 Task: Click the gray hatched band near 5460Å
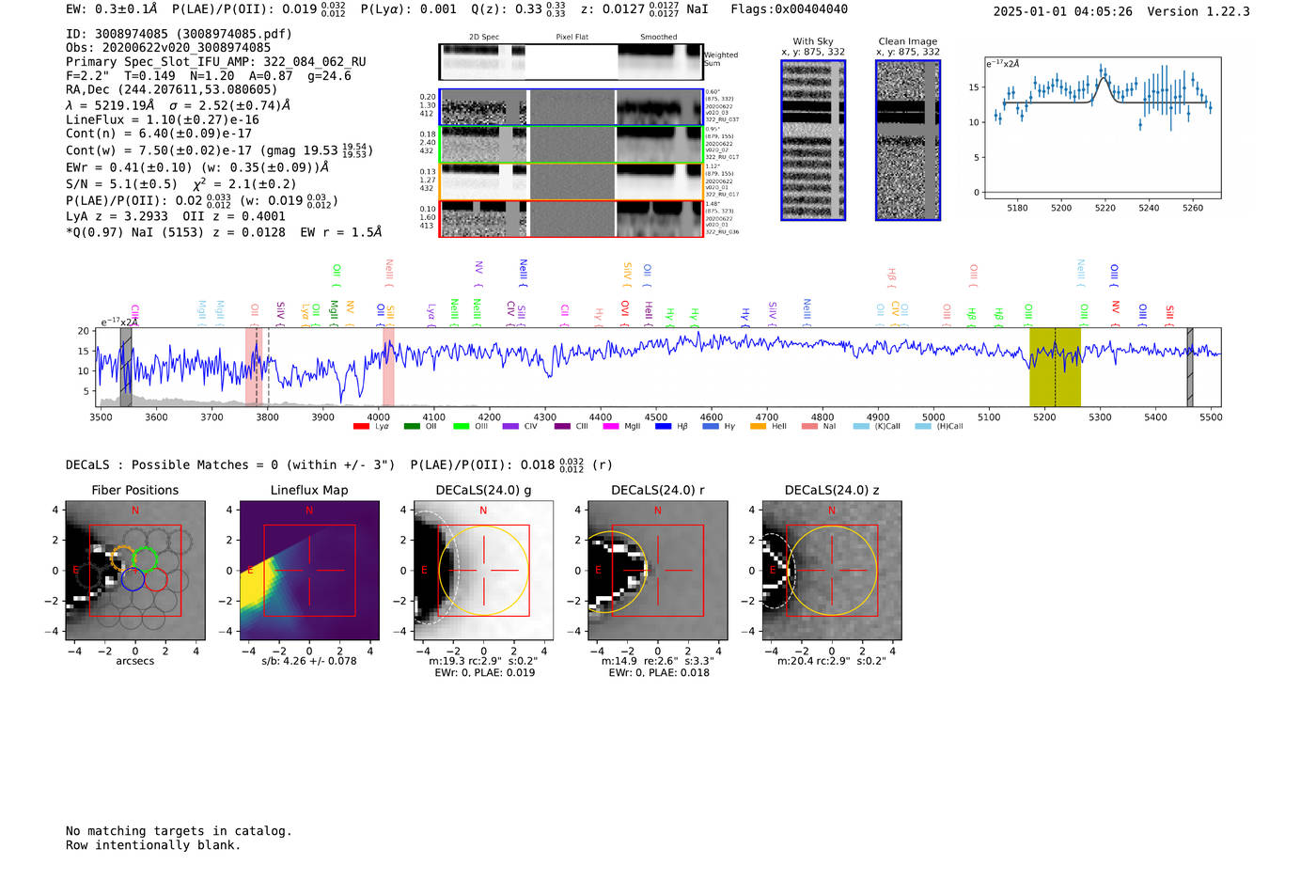pos(1190,367)
